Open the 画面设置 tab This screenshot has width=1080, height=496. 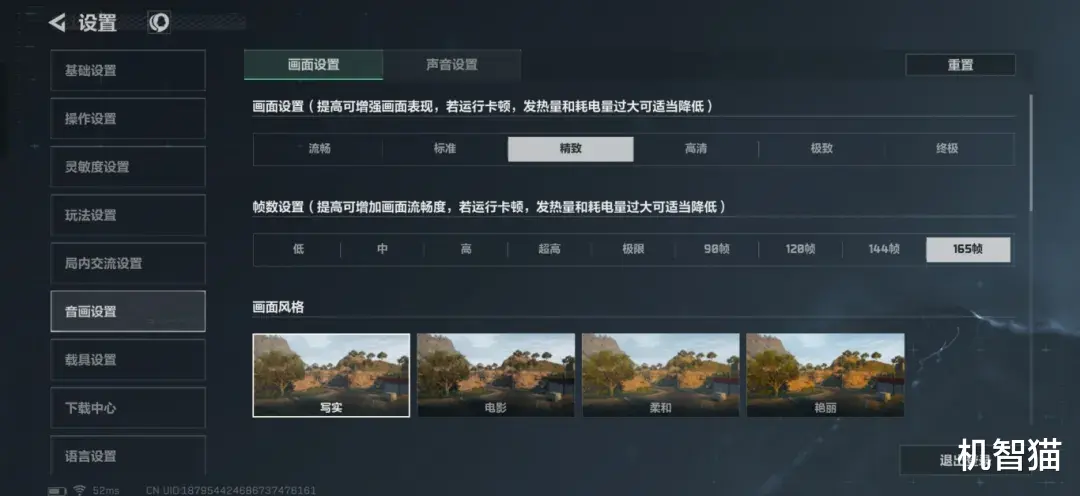coord(313,65)
